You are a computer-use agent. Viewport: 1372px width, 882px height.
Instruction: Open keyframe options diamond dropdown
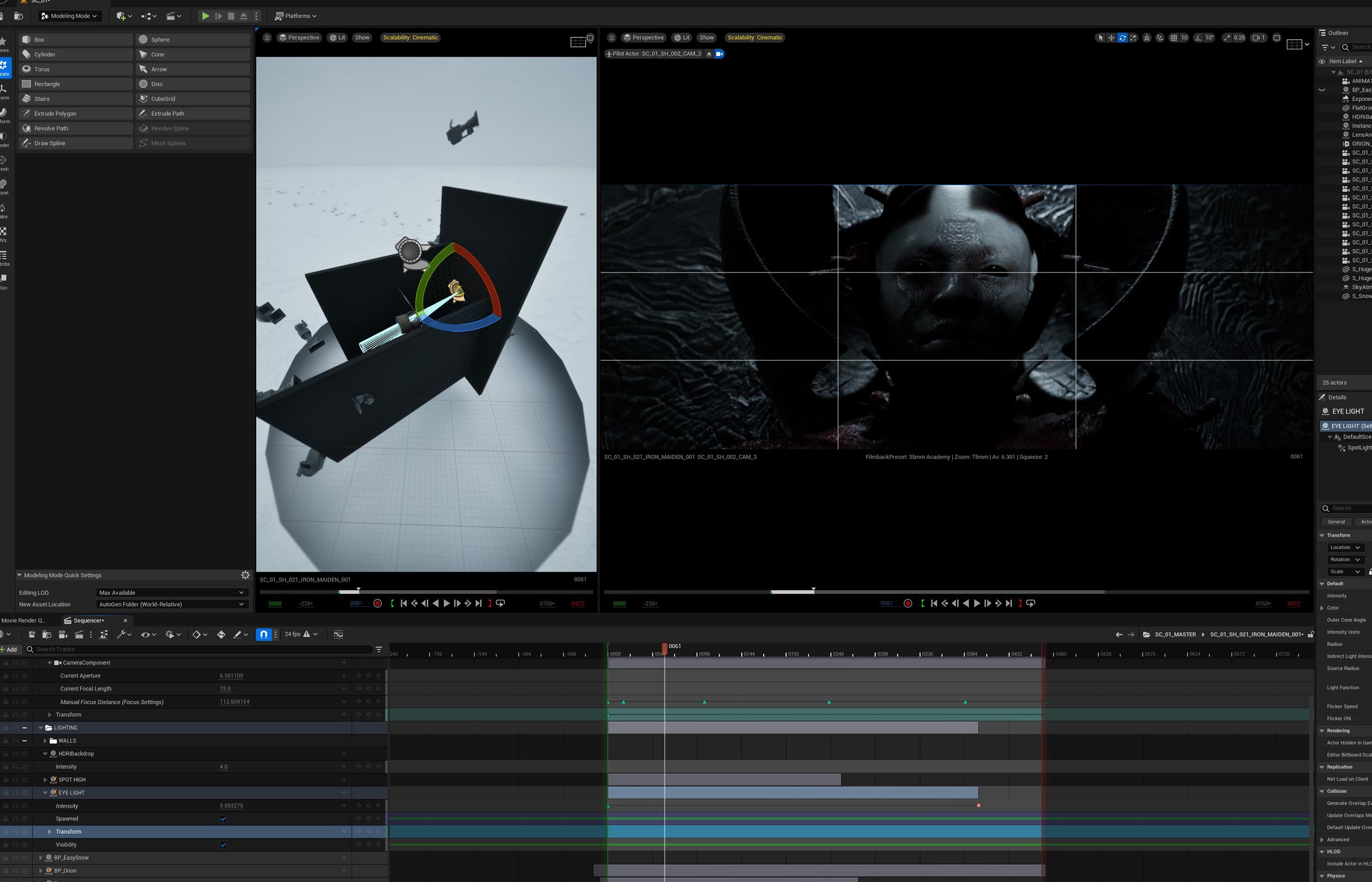click(200, 634)
